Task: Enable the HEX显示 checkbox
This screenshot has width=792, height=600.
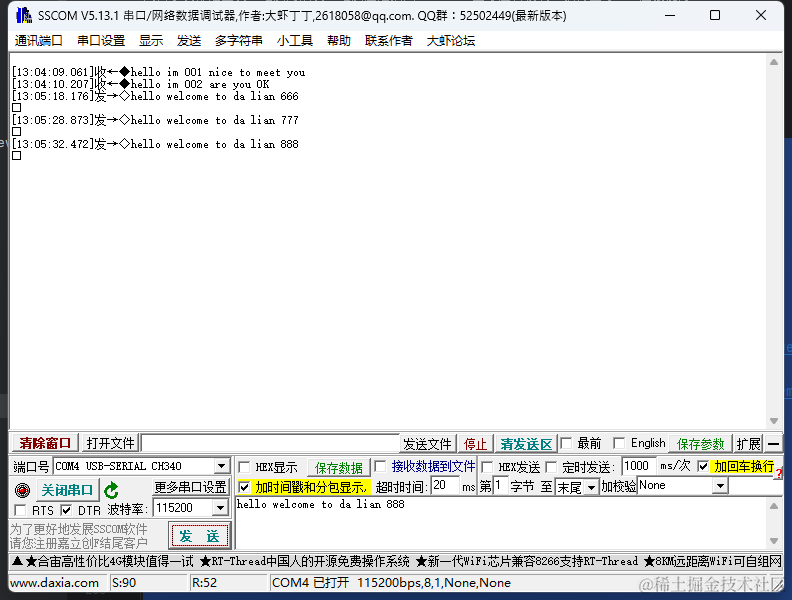Action: click(x=244, y=467)
